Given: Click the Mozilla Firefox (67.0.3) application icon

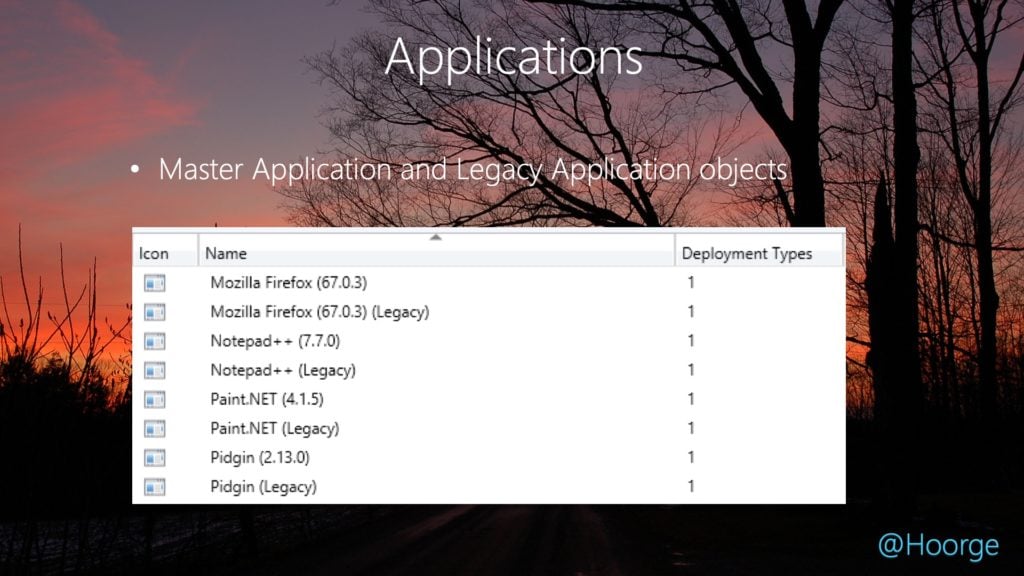Looking at the screenshot, I should click(x=153, y=282).
